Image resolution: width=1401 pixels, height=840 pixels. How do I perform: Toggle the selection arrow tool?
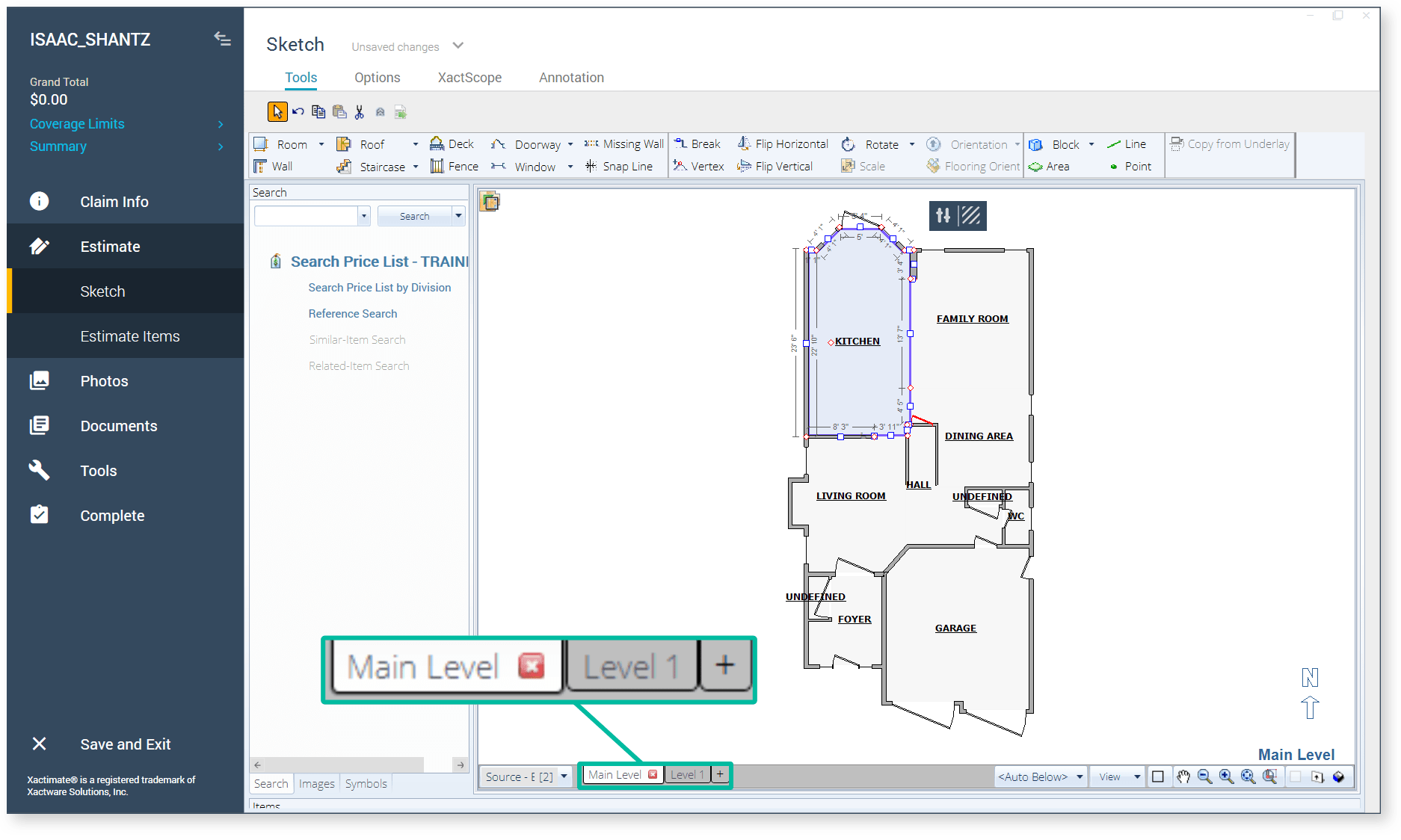(x=277, y=111)
